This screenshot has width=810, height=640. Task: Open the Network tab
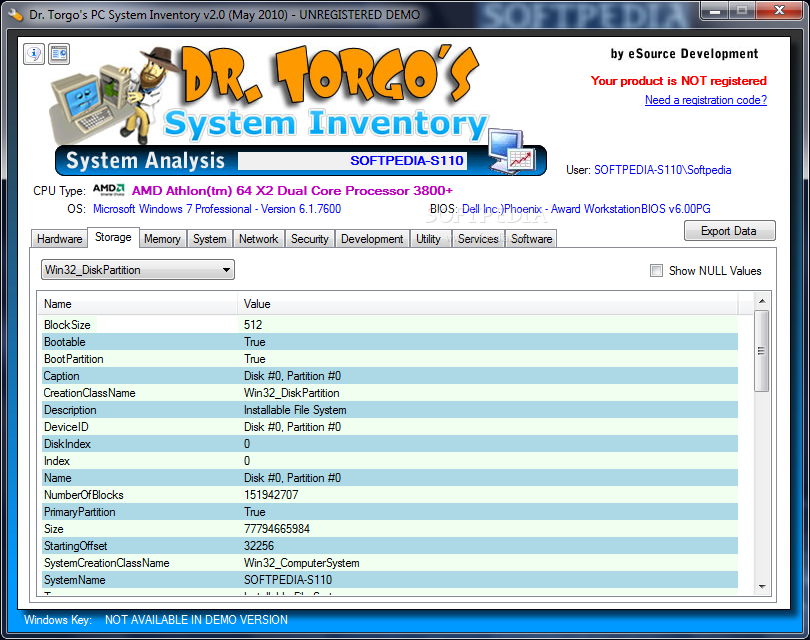[x=259, y=239]
